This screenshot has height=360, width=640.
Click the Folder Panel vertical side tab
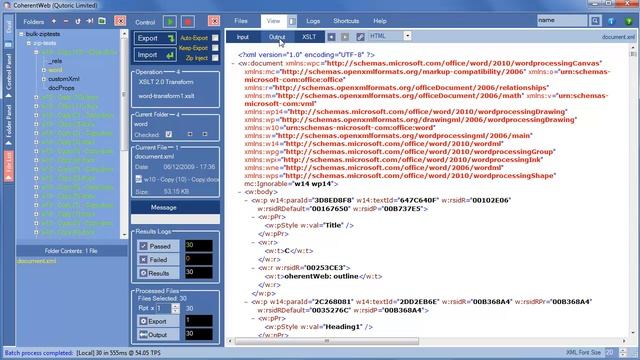click(x=9, y=124)
